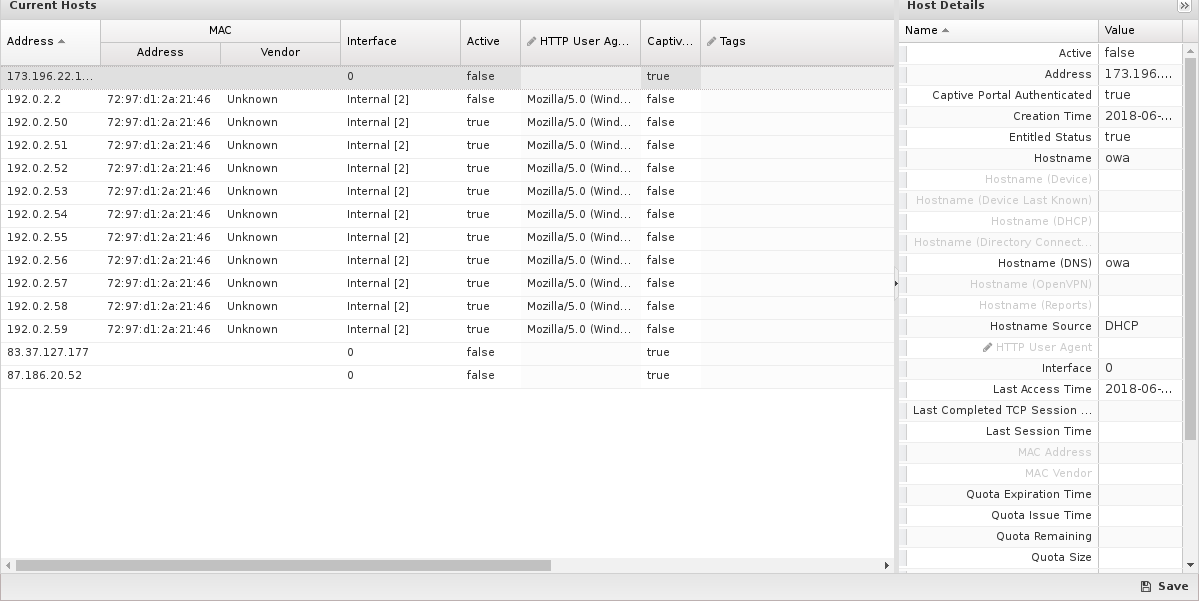The width and height of the screenshot is (1199, 601).
Task: Sort by the Interface column header
Action: click(x=400, y=42)
